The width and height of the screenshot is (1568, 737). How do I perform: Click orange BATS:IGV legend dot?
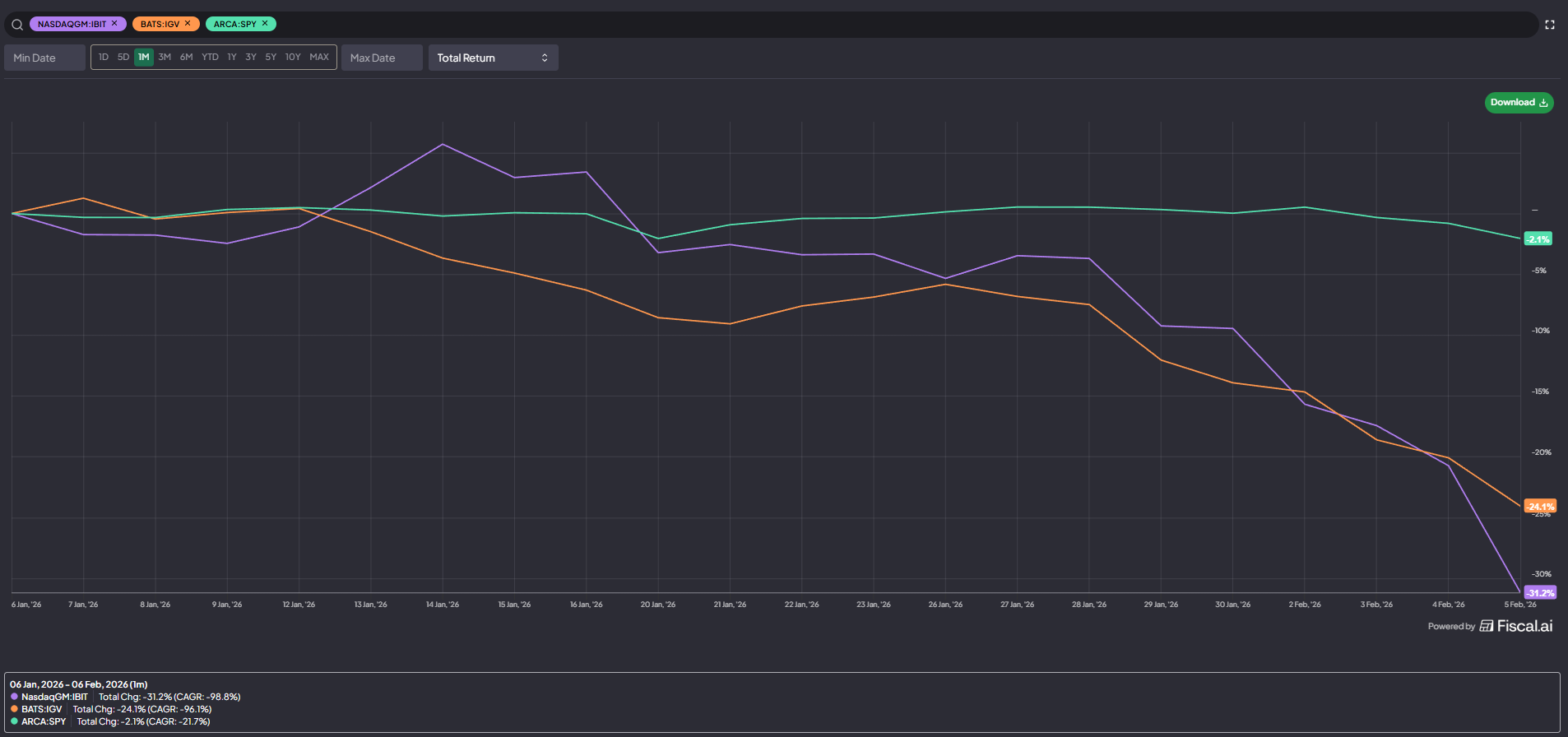(x=14, y=709)
